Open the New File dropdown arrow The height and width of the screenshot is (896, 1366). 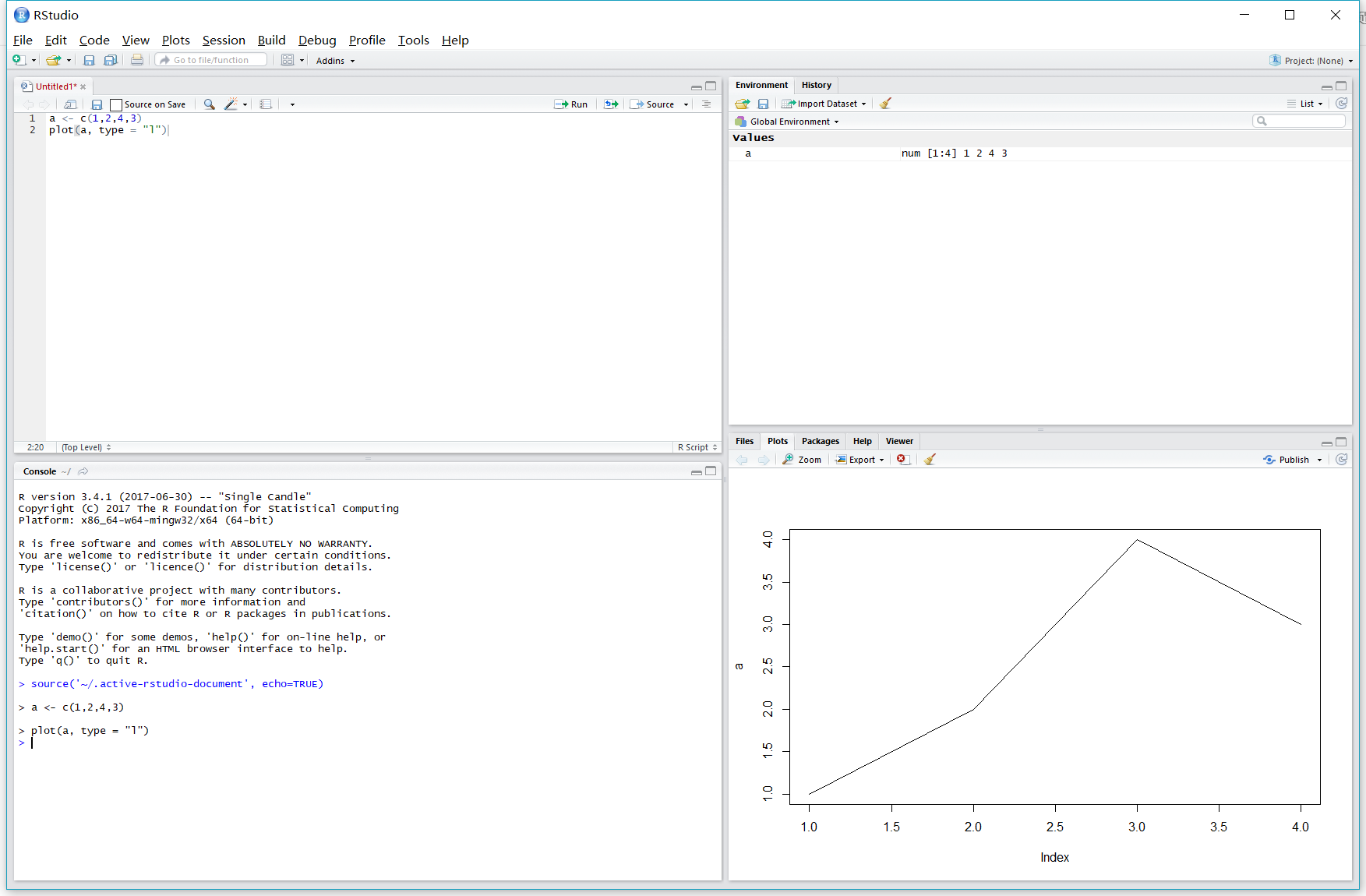(x=34, y=61)
